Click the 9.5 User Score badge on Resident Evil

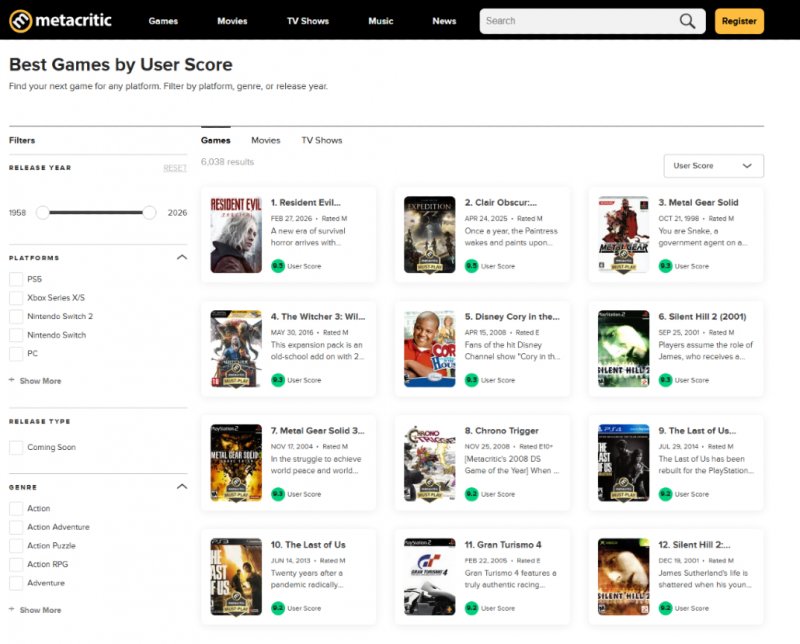coord(277,265)
